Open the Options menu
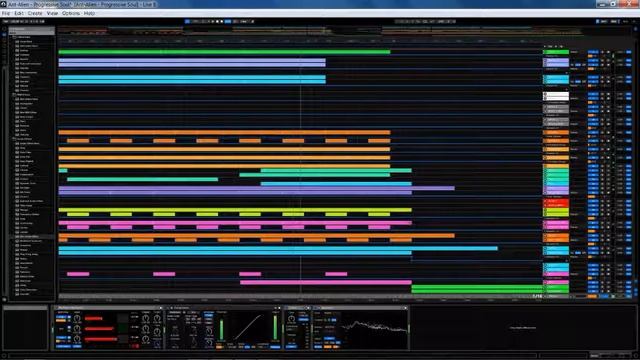Viewport: 640px width, 360px height. 71,13
